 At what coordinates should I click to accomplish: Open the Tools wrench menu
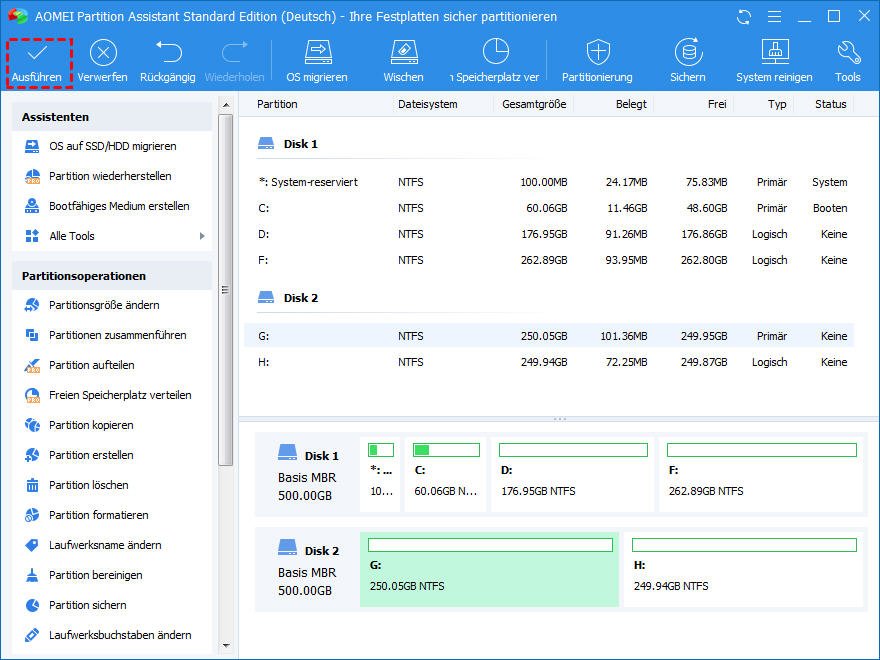(x=848, y=62)
